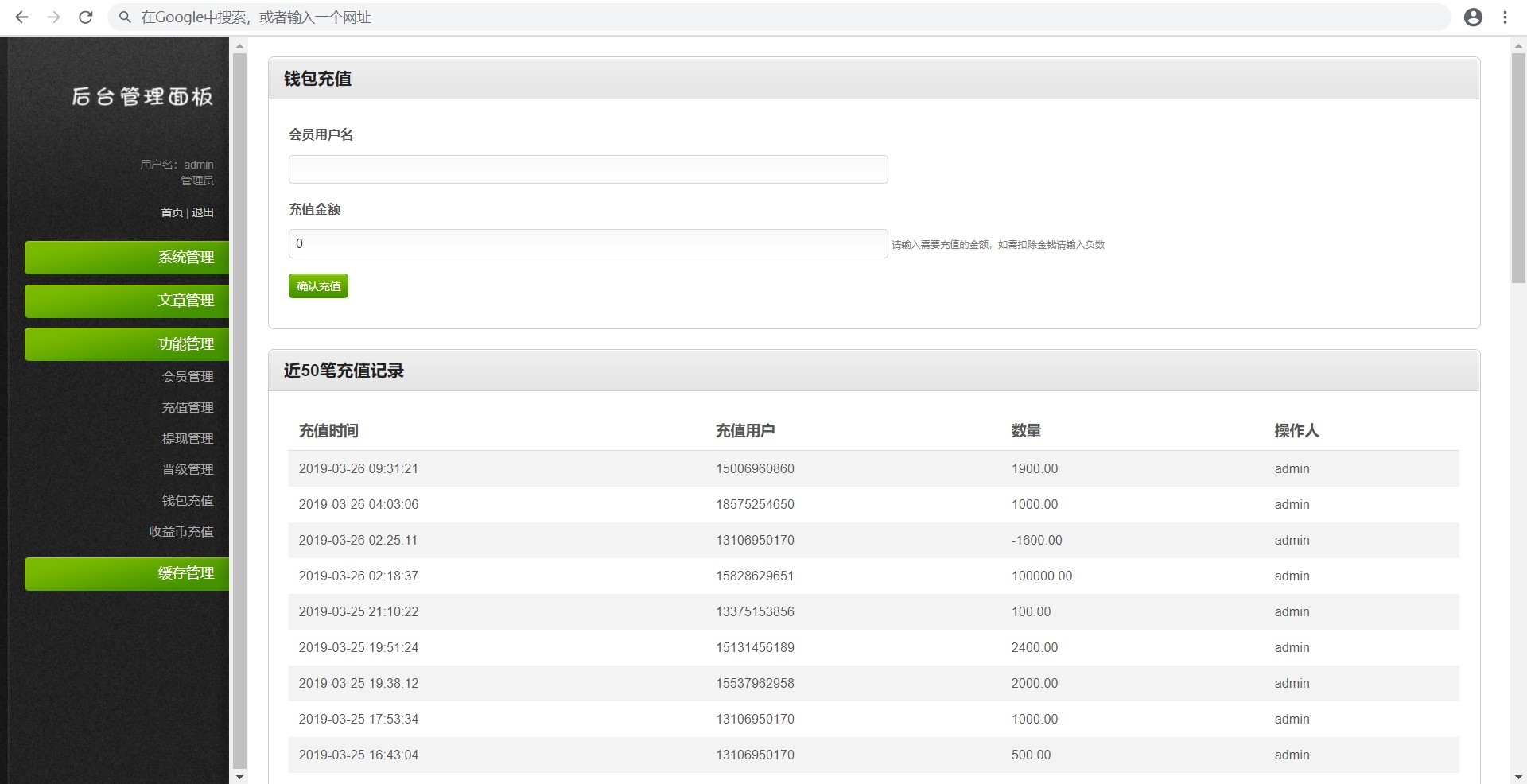1527x784 pixels.
Task: Click the 充值时间 column header
Action: pos(328,431)
